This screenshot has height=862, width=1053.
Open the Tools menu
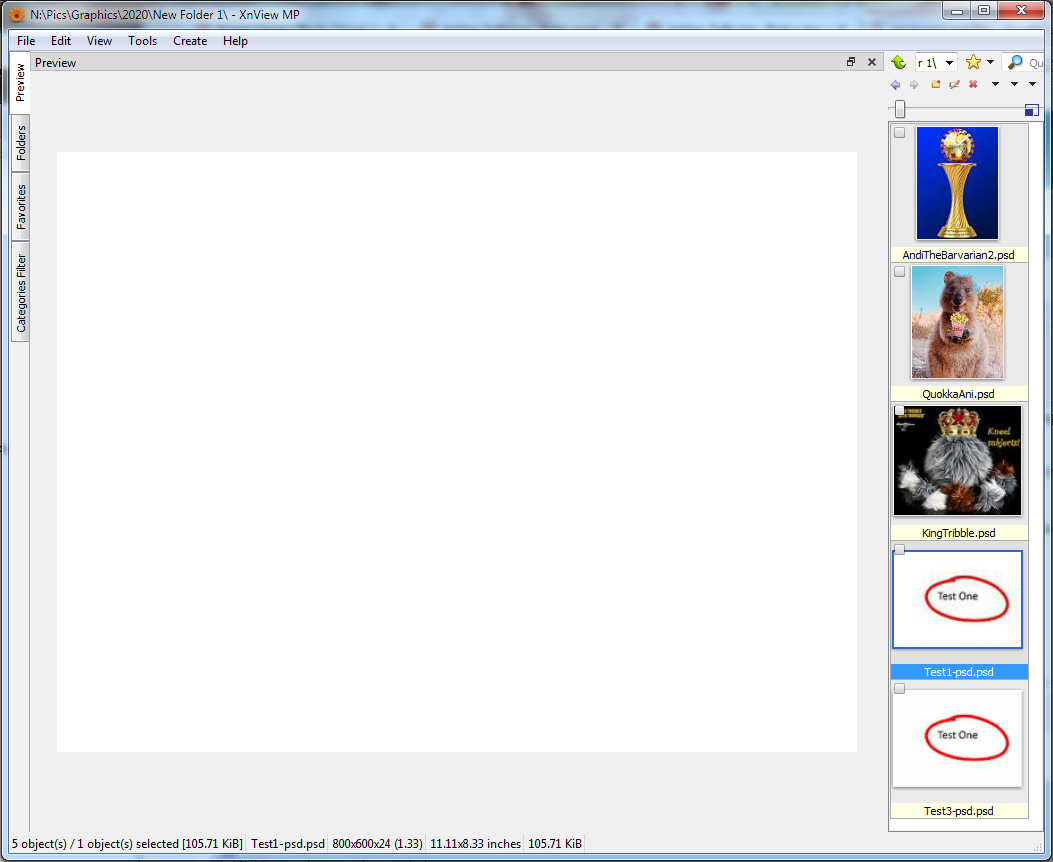[142, 41]
